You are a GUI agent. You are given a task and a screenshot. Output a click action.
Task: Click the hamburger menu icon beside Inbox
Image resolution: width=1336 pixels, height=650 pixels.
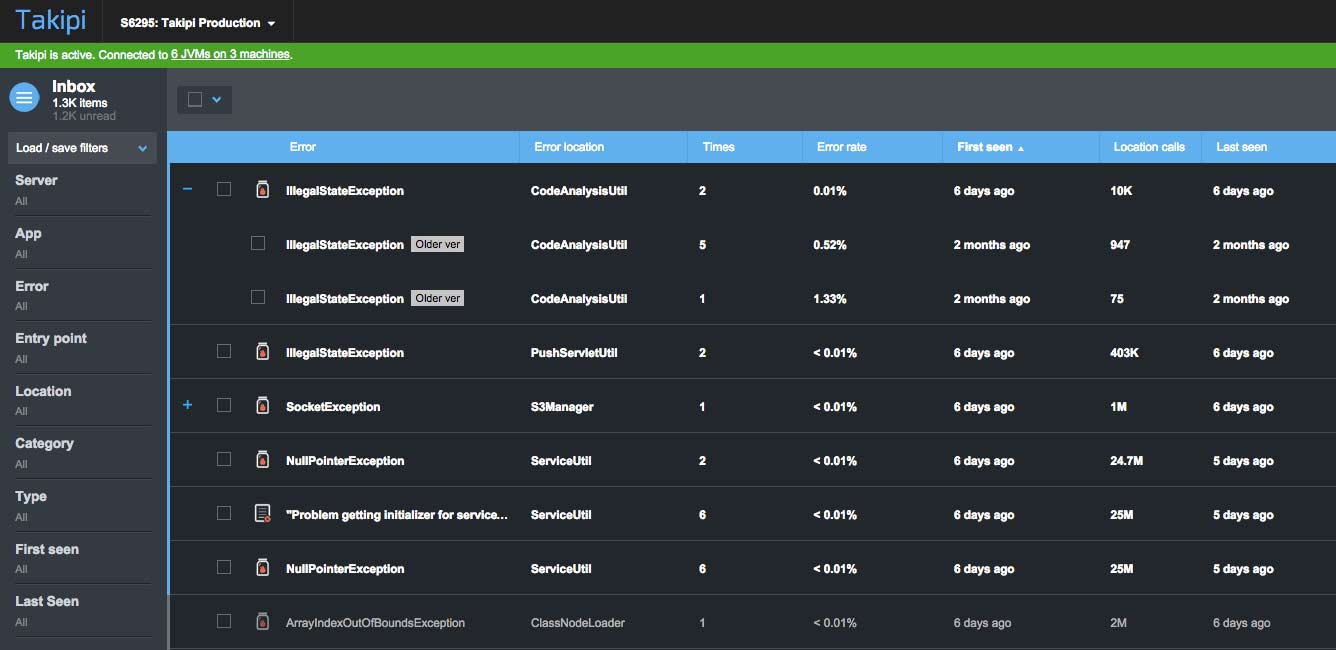tap(24, 97)
